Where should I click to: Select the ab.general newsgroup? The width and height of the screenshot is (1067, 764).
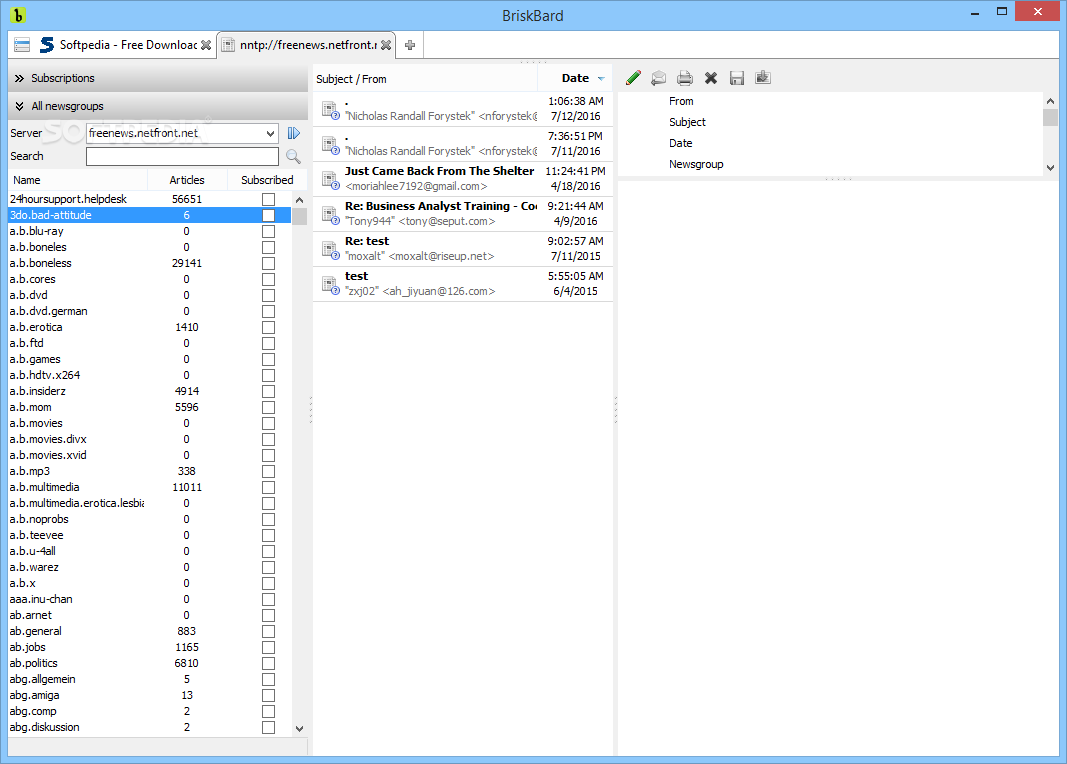[150, 631]
